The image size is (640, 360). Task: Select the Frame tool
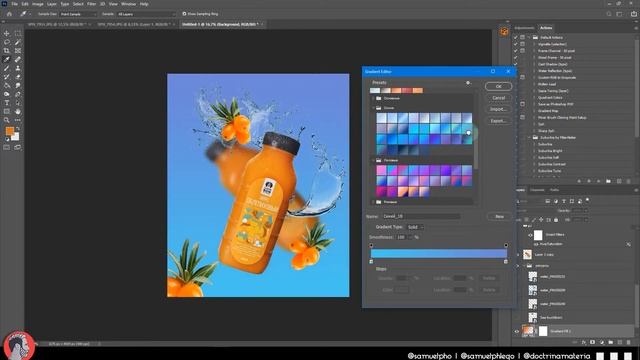pyautogui.click(x=18, y=51)
